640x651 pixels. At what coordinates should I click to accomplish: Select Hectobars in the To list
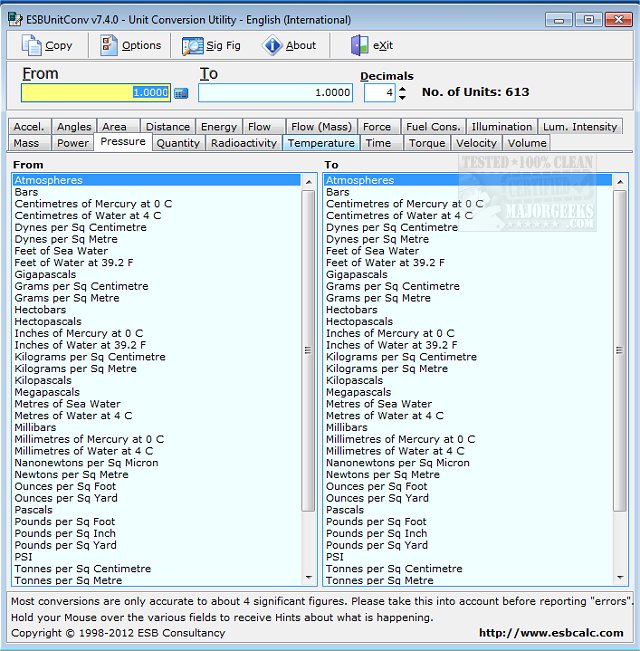pyautogui.click(x=467, y=310)
